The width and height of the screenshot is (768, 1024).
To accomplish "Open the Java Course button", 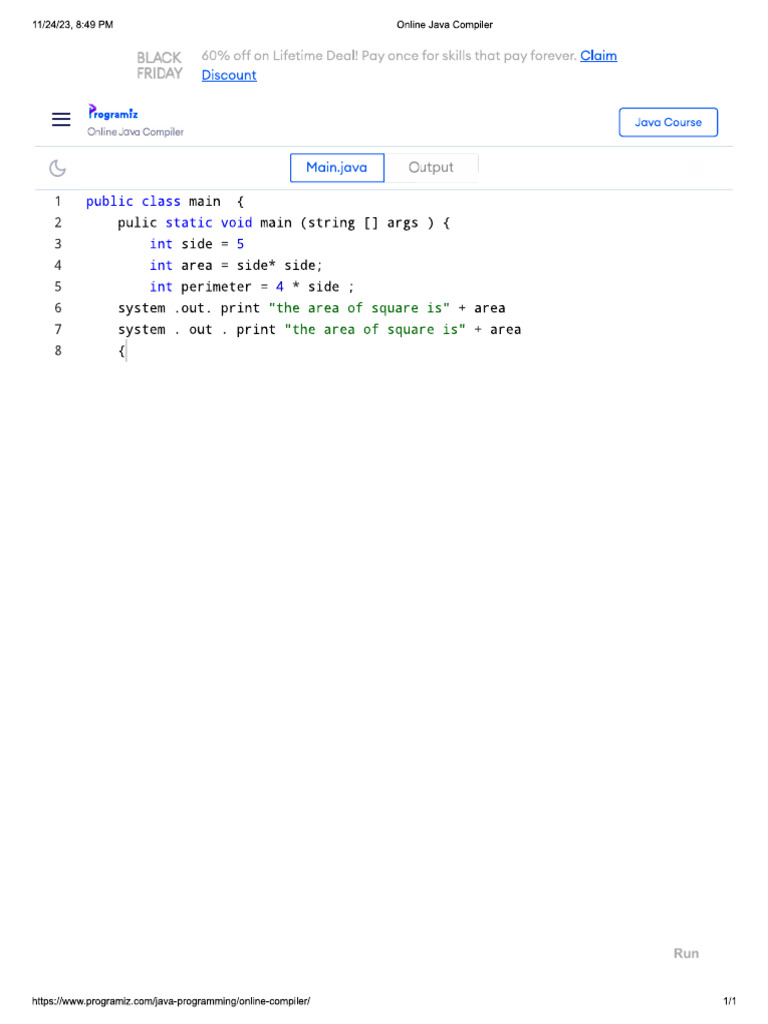I will pos(668,122).
